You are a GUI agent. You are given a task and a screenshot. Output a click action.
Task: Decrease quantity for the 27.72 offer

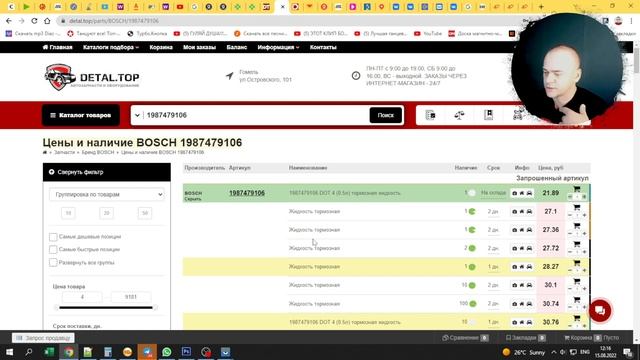[x=570, y=252]
